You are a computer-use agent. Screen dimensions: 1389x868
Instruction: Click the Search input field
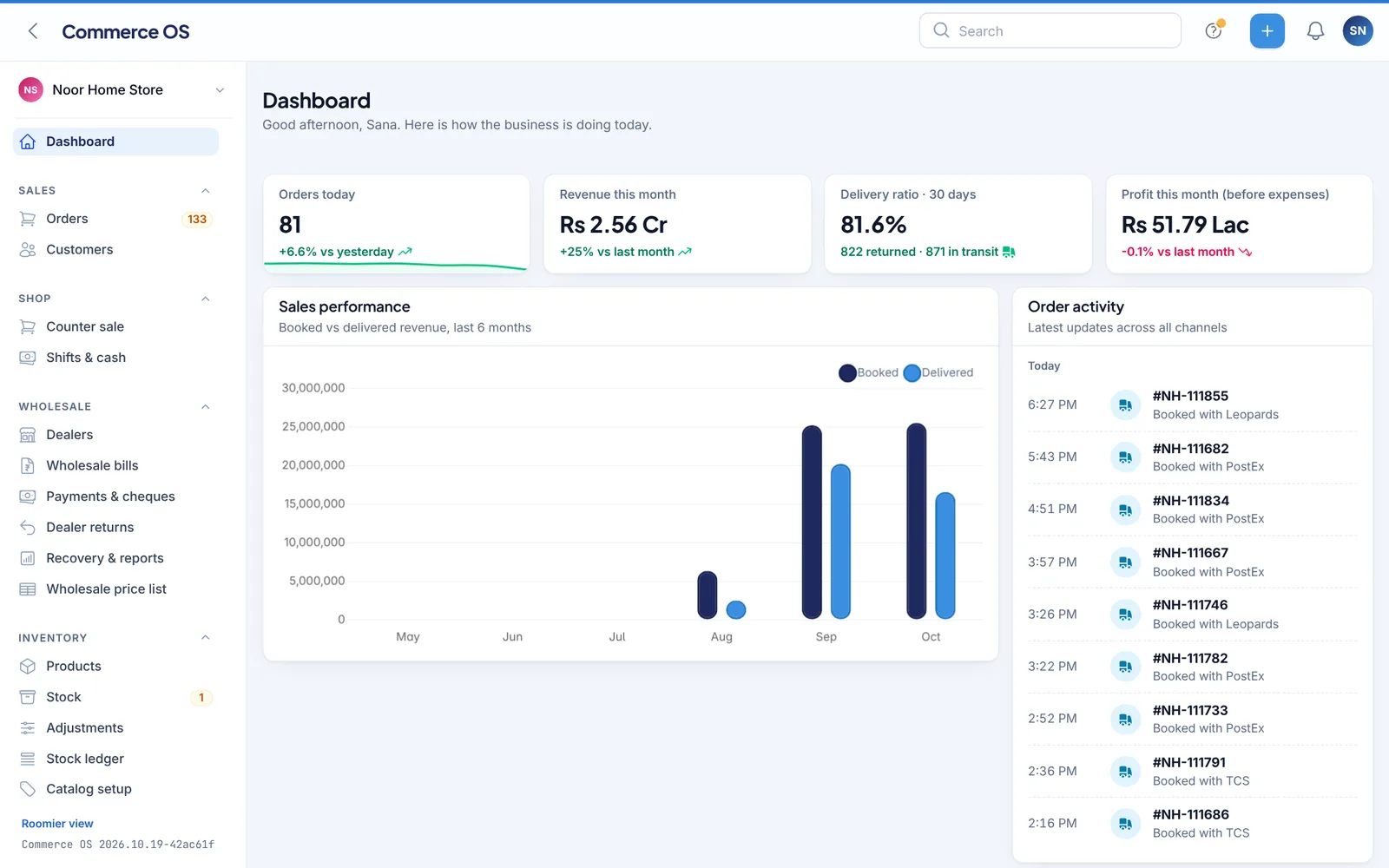click(x=1050, y=31)
